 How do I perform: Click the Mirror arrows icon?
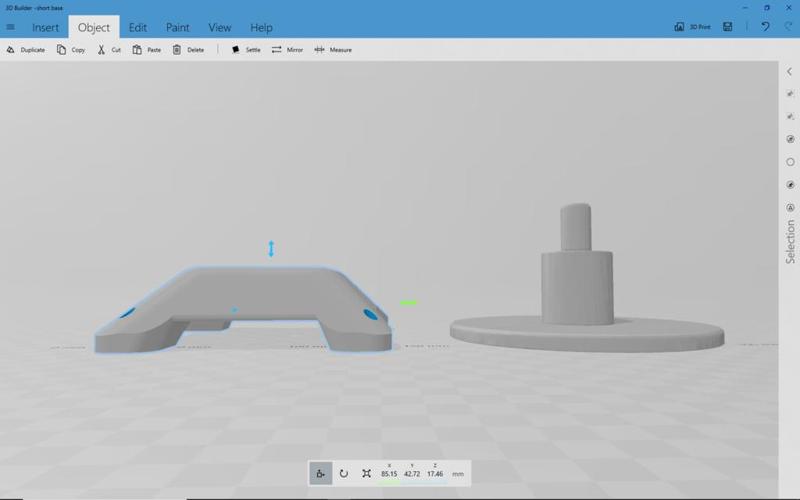(277, 49)
